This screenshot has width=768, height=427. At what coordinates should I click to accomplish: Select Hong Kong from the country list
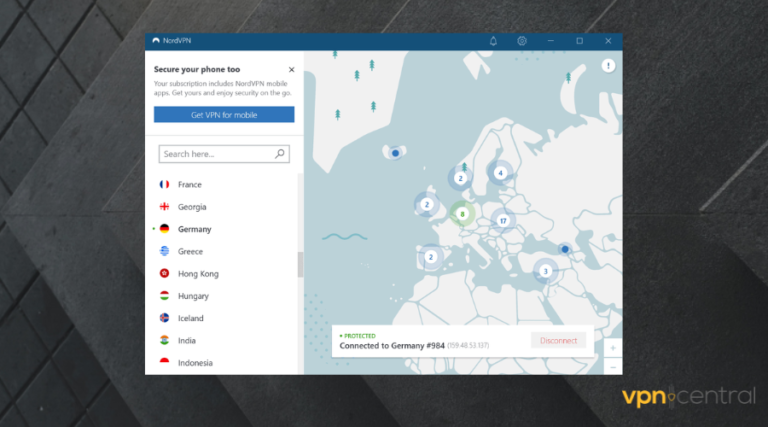(198, 274)
